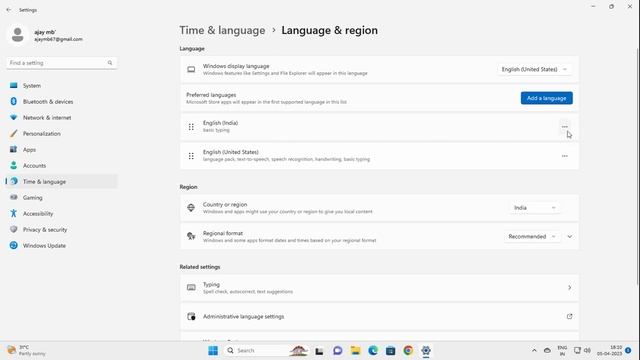
Task: Open the clock and date in the taskbar
Action: [x=609, y=351]
